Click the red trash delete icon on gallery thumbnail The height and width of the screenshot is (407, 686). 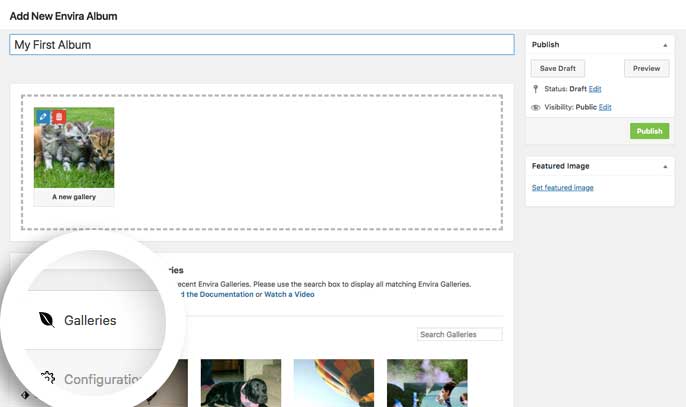[59, 117]
